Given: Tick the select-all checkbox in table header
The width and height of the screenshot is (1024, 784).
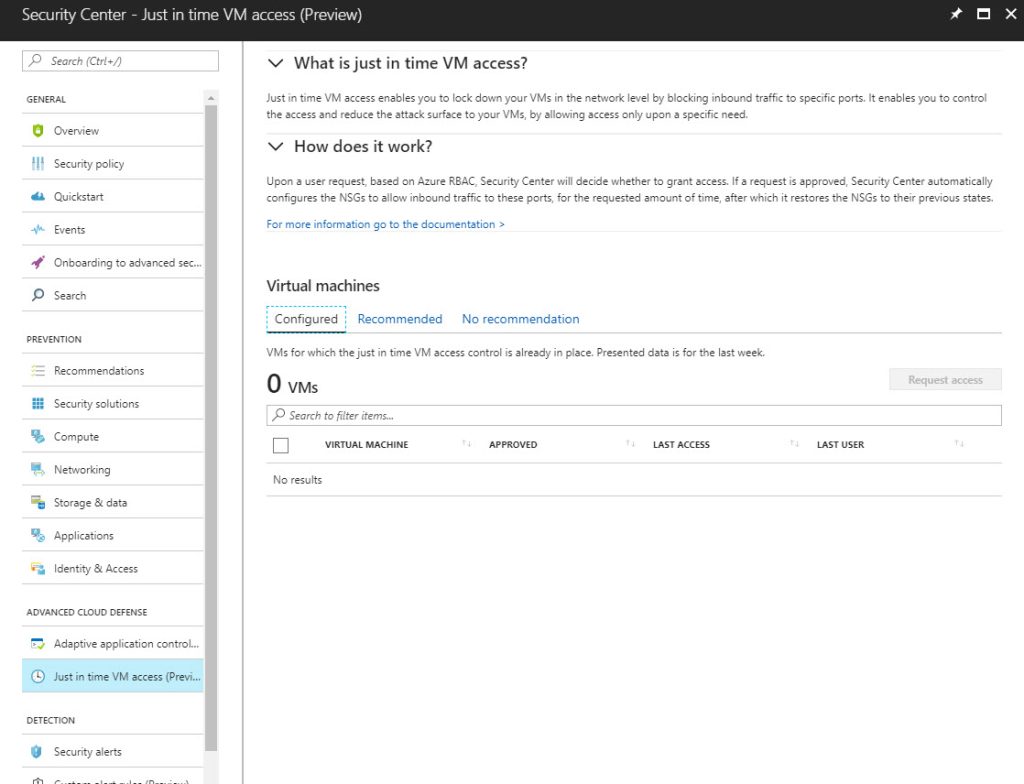Looking at the screenshot, I should coord(281,445).
